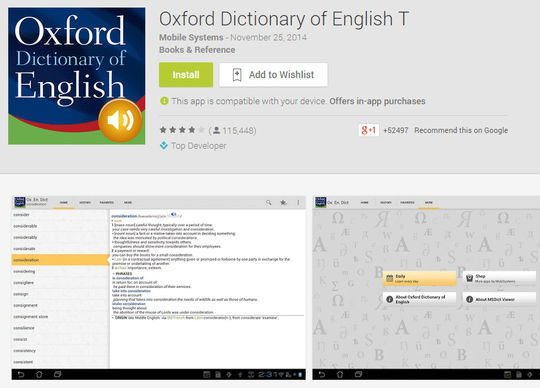Click the info icon on About MSDict Viewer
The image size is (540, 388).
tap(469, 300)
